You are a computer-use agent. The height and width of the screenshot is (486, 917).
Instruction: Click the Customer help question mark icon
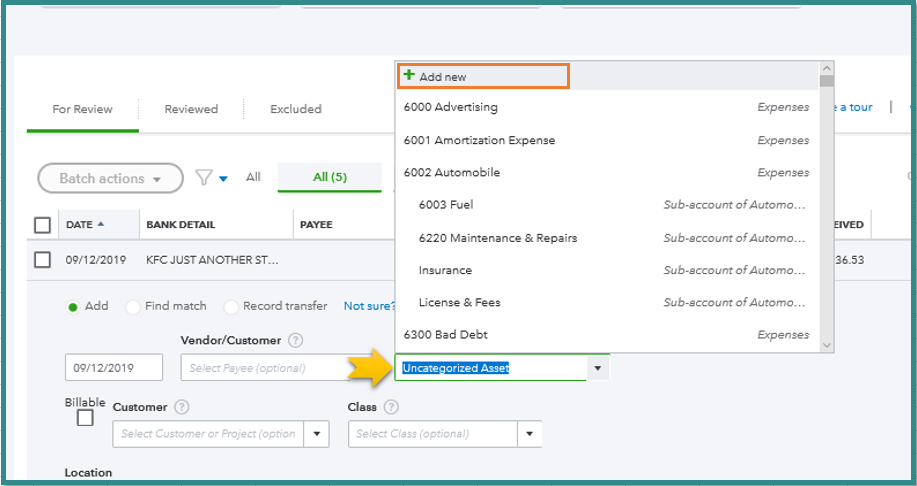coord(181,407)
